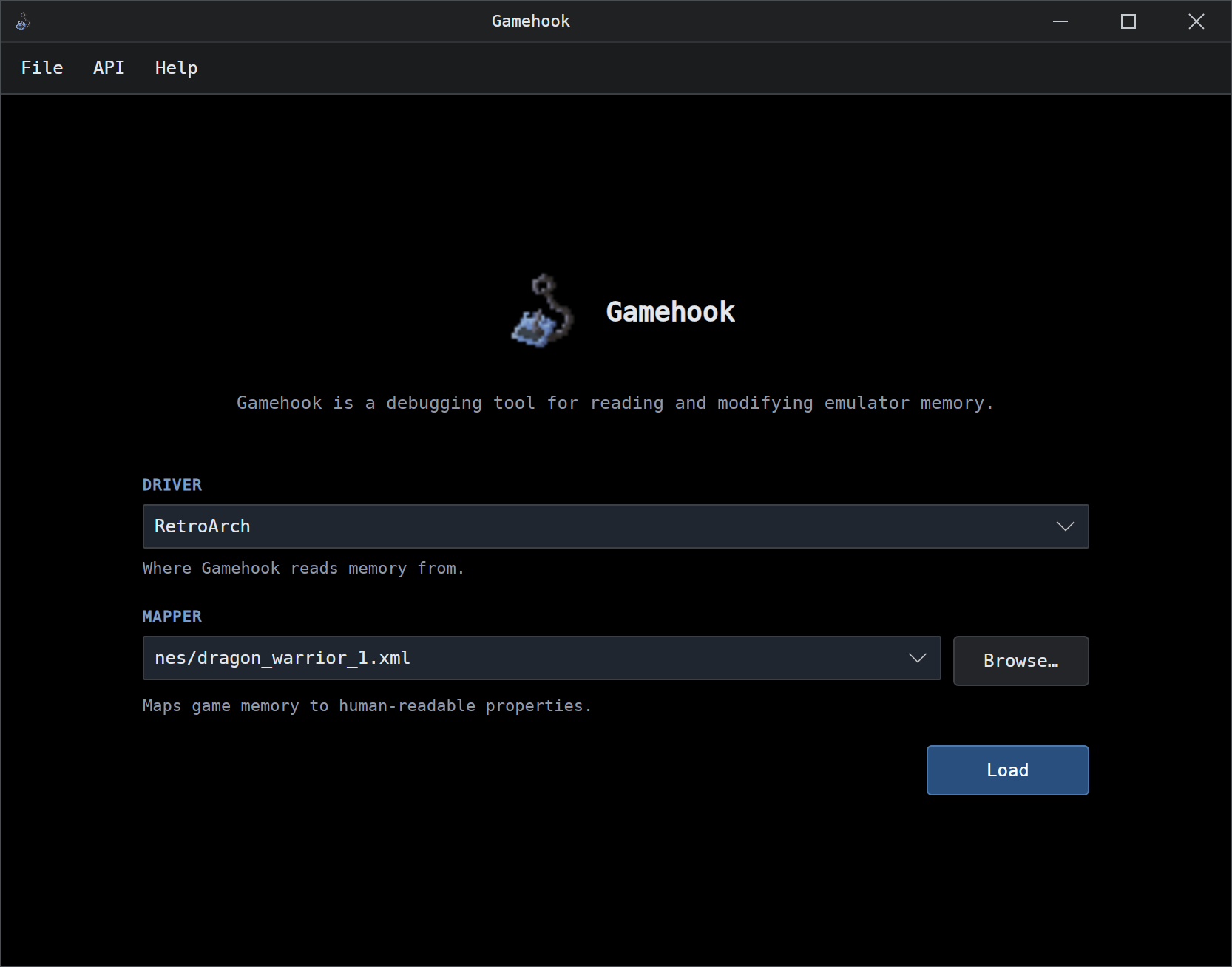Open the Help menu
This screenshot has width=1232, height=967.
[x=176, y=68]
